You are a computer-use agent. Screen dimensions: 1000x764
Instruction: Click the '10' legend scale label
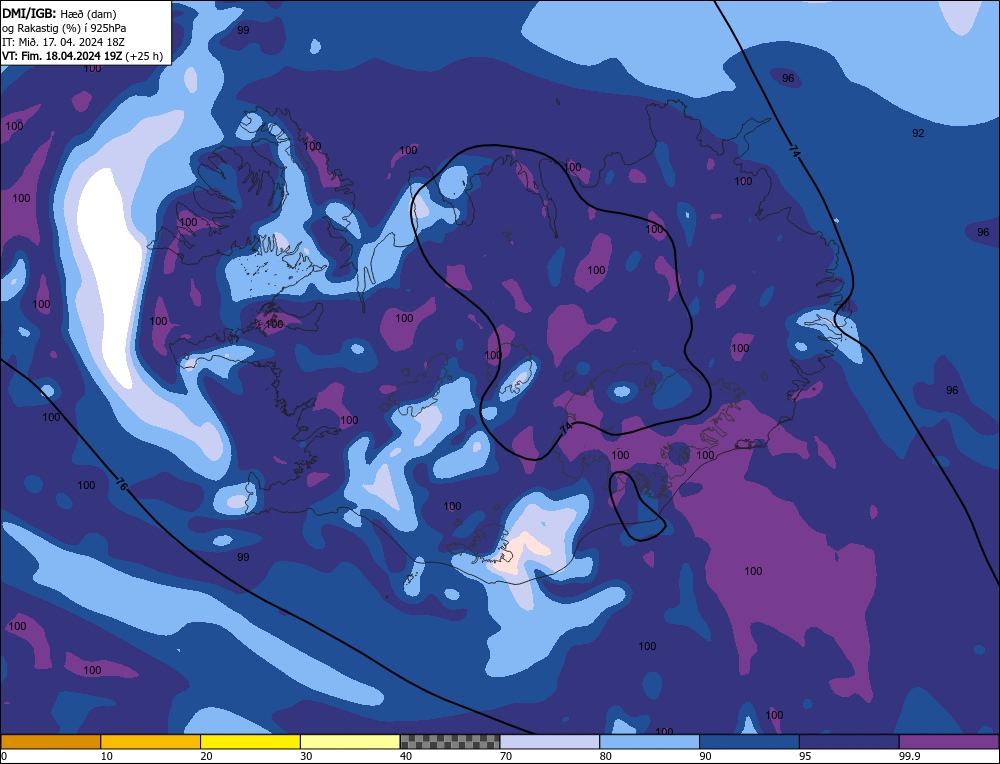(107, 756)
